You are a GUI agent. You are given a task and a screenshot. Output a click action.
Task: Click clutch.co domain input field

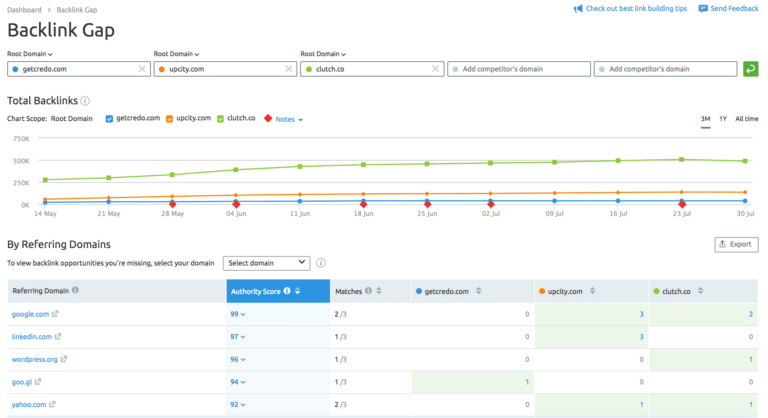(x=372, y=69)
